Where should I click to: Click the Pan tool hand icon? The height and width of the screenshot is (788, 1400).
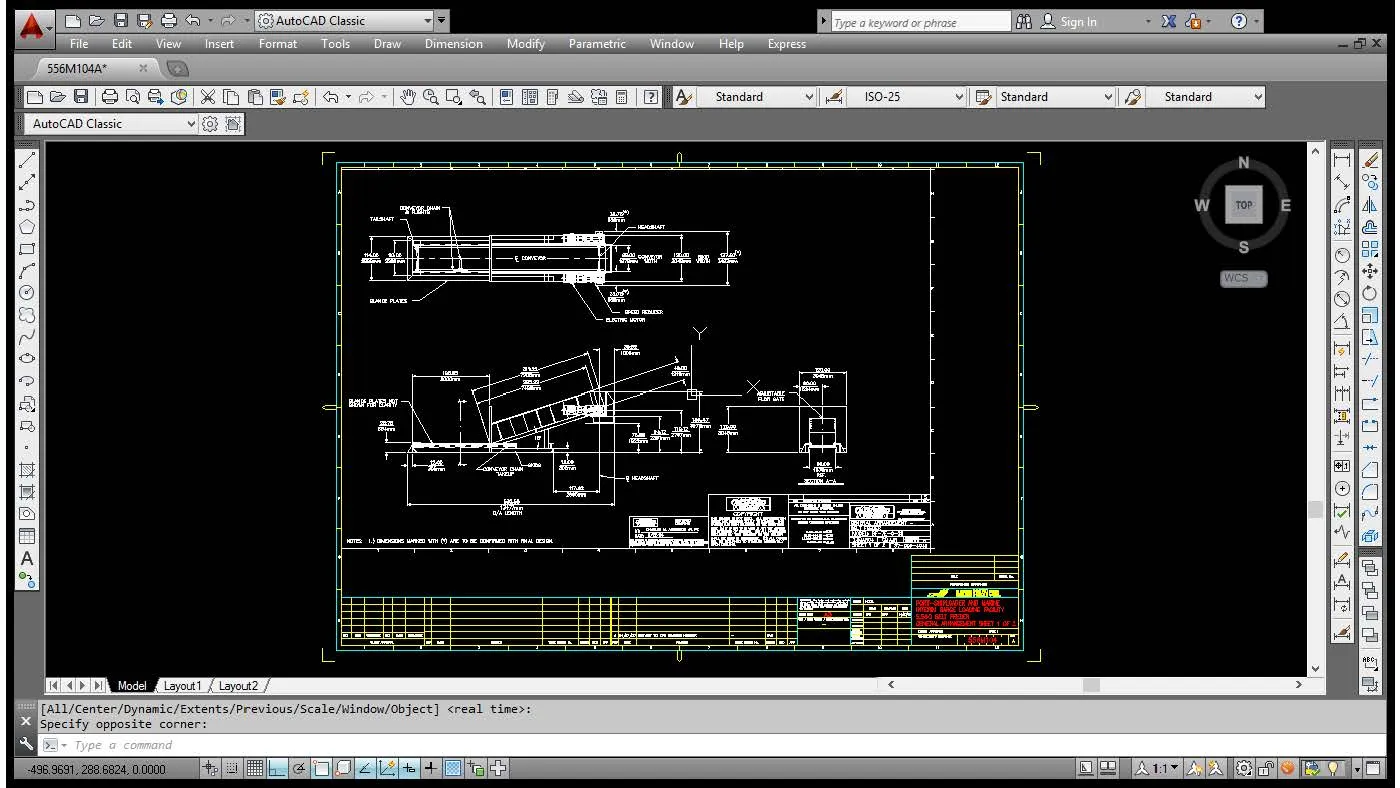tap(407, 97)
